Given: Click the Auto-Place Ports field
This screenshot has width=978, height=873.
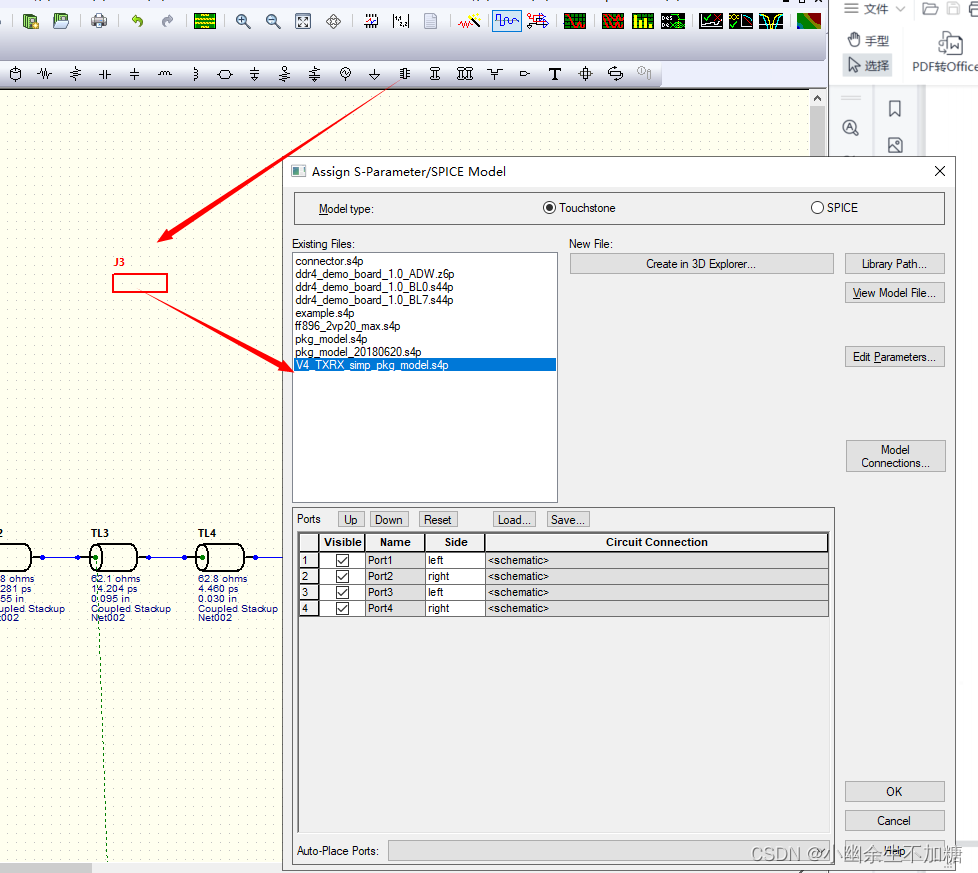Looking at the screenshot, I should 609,851.
